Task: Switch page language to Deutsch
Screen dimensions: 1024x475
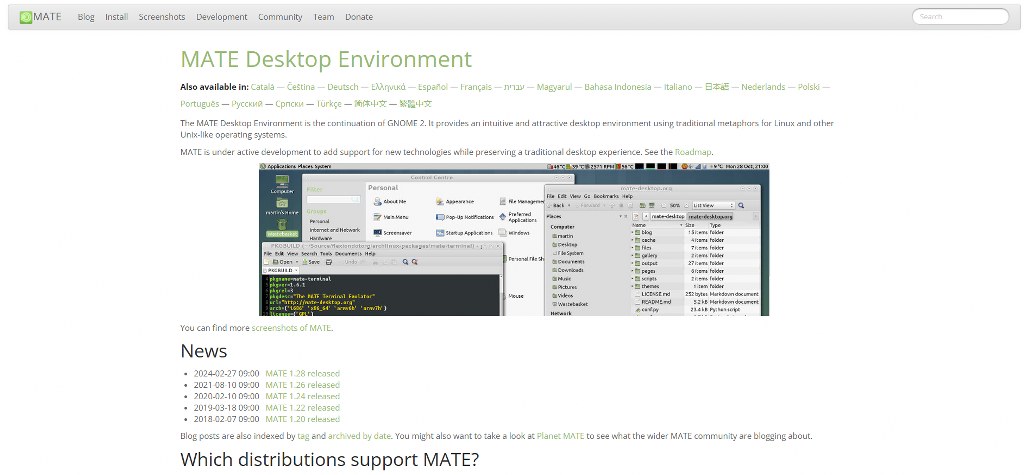Action: tap(343, 87)
